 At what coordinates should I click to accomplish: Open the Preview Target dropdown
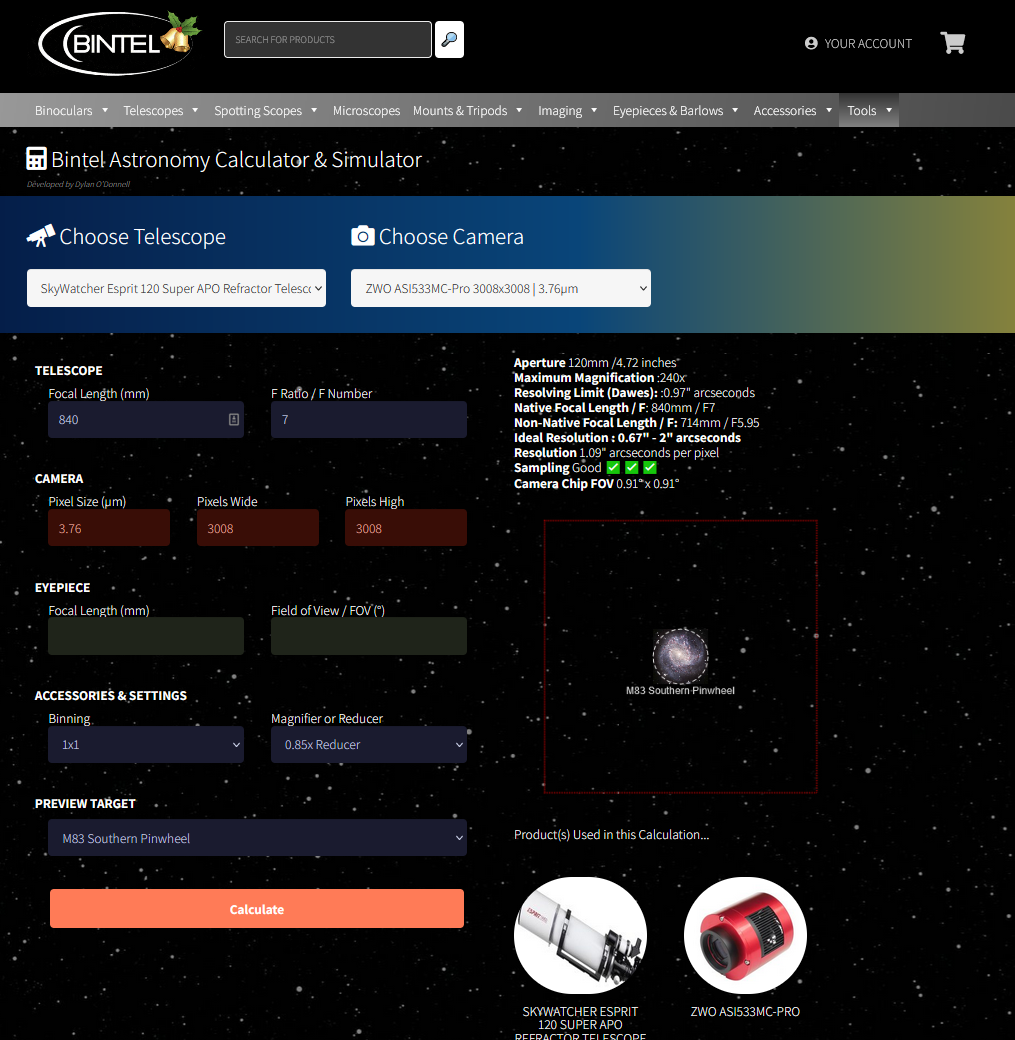(257, 838)
